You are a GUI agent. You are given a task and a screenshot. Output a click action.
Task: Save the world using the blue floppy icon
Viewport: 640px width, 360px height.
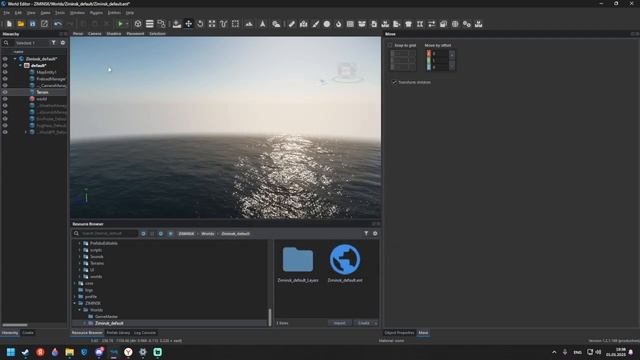[x=32, y=24]
